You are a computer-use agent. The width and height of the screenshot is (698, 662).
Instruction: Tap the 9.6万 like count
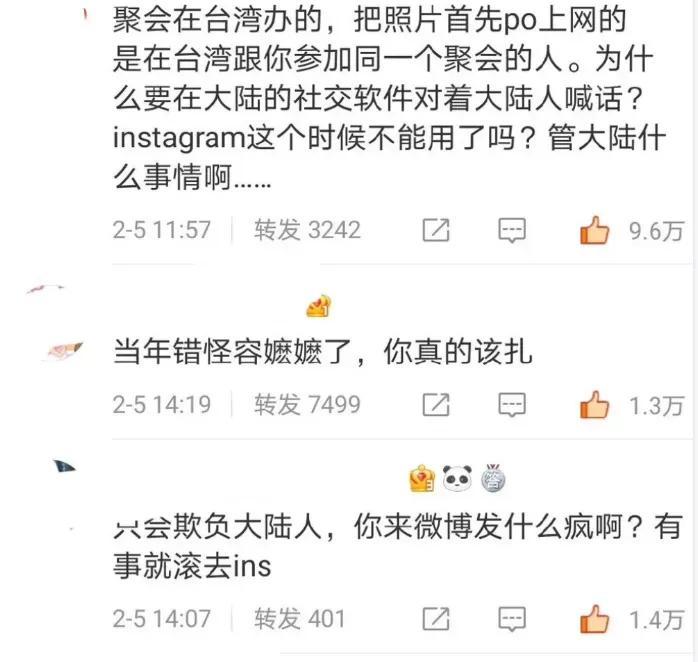pos(656,231)
